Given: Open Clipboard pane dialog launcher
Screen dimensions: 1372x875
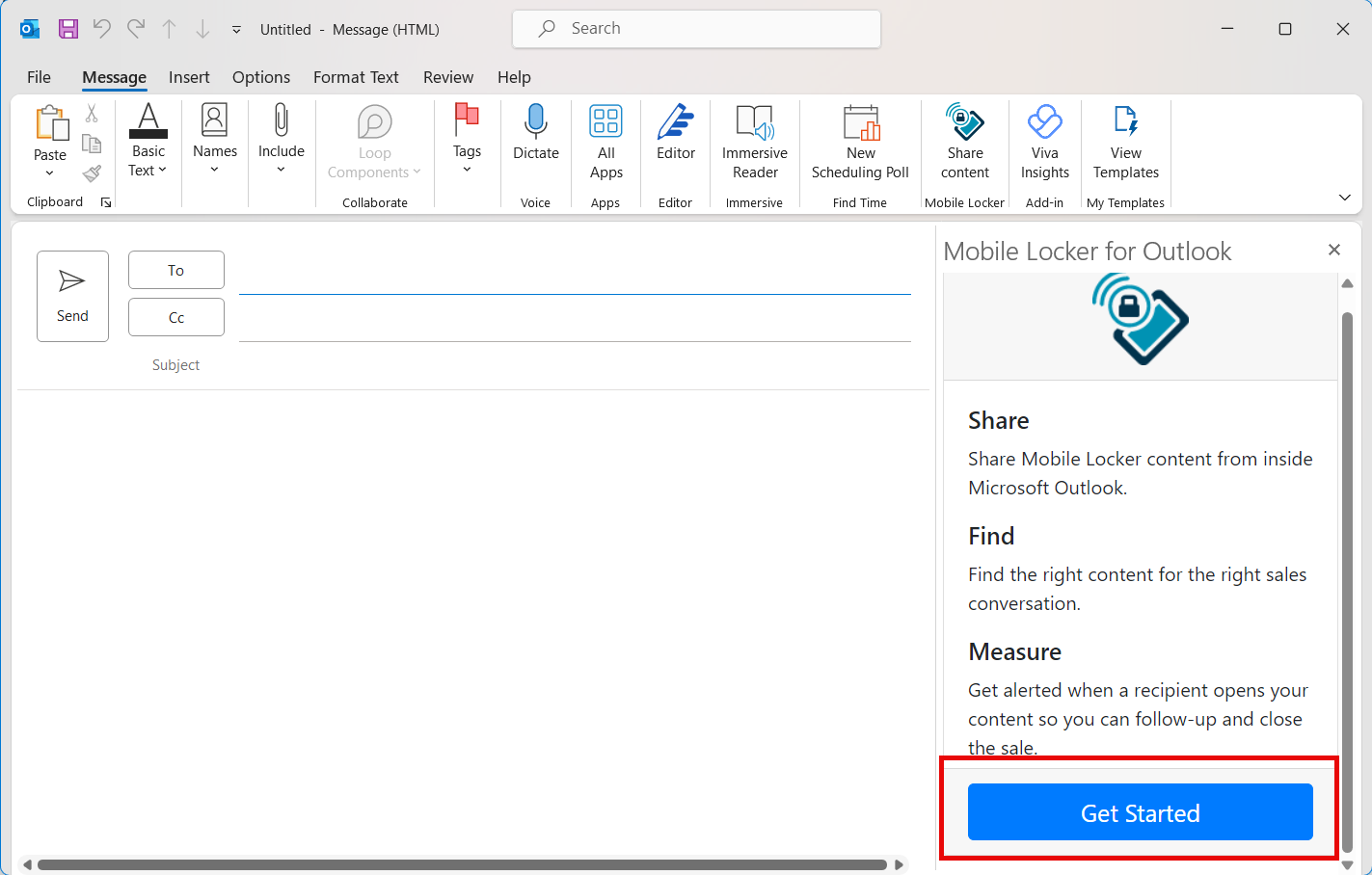Looking at the screenshot, I should (106, 202).
